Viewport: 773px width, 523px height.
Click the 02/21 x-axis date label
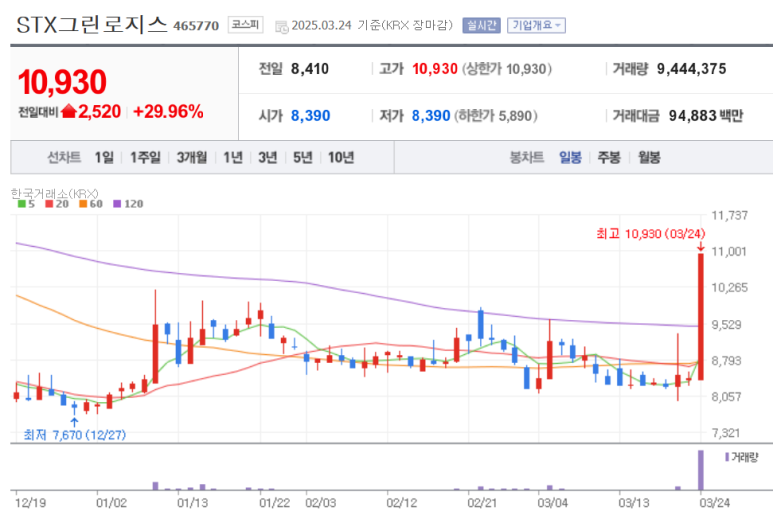pos(482,503)
